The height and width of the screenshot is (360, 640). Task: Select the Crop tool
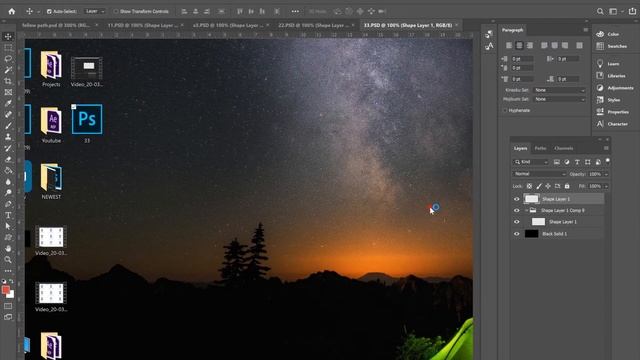[8, 81]
